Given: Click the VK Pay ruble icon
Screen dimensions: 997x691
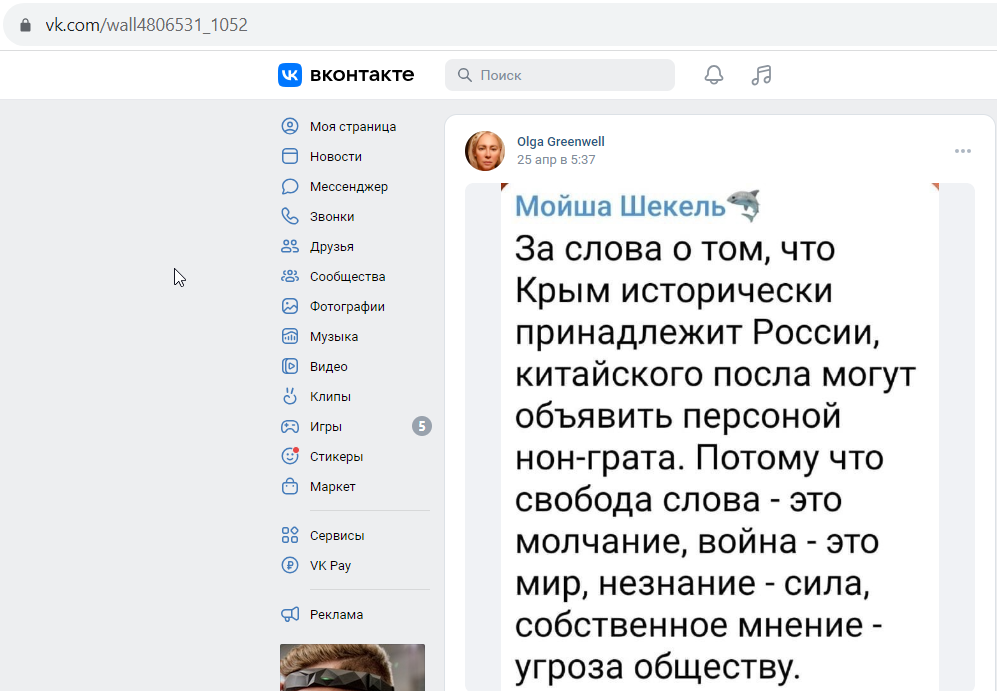Looking at the screenshot, I should 290,565.
